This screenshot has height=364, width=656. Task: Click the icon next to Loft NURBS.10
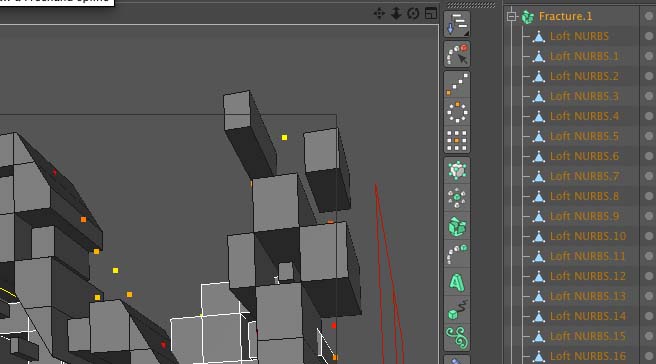point(539,236)
